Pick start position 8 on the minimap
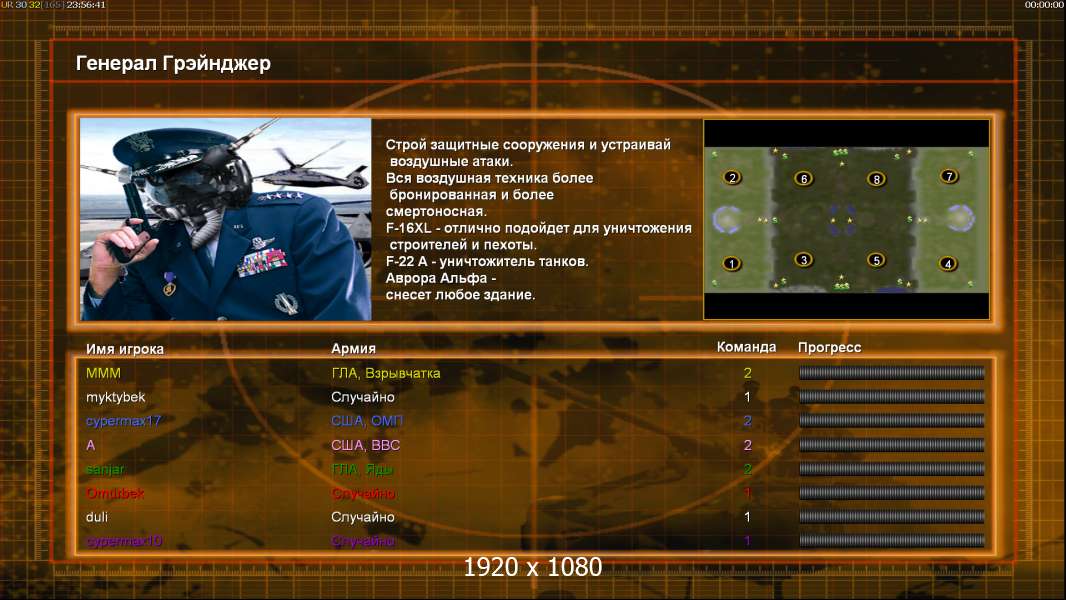The image size is (1066, 600). point(876,179)
